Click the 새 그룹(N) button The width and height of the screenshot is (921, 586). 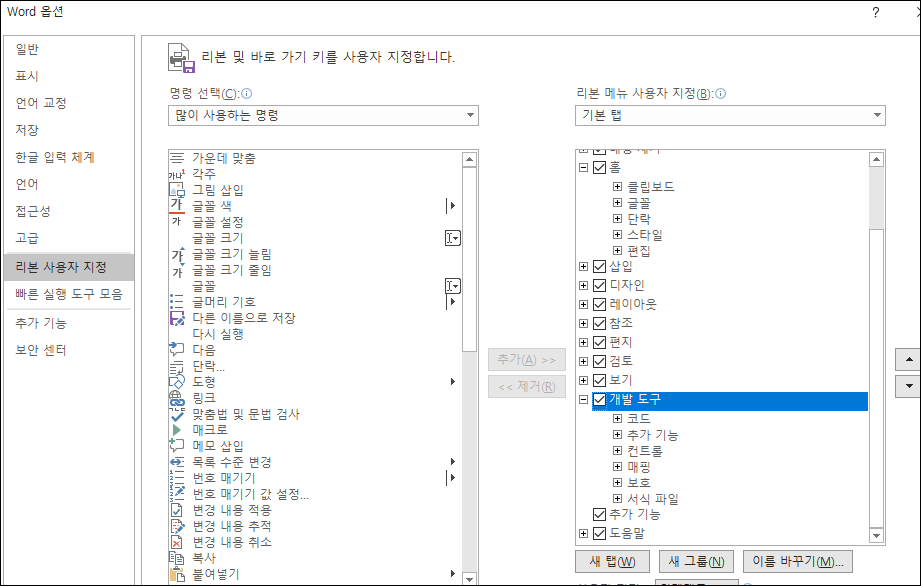[x=696, y=561]
